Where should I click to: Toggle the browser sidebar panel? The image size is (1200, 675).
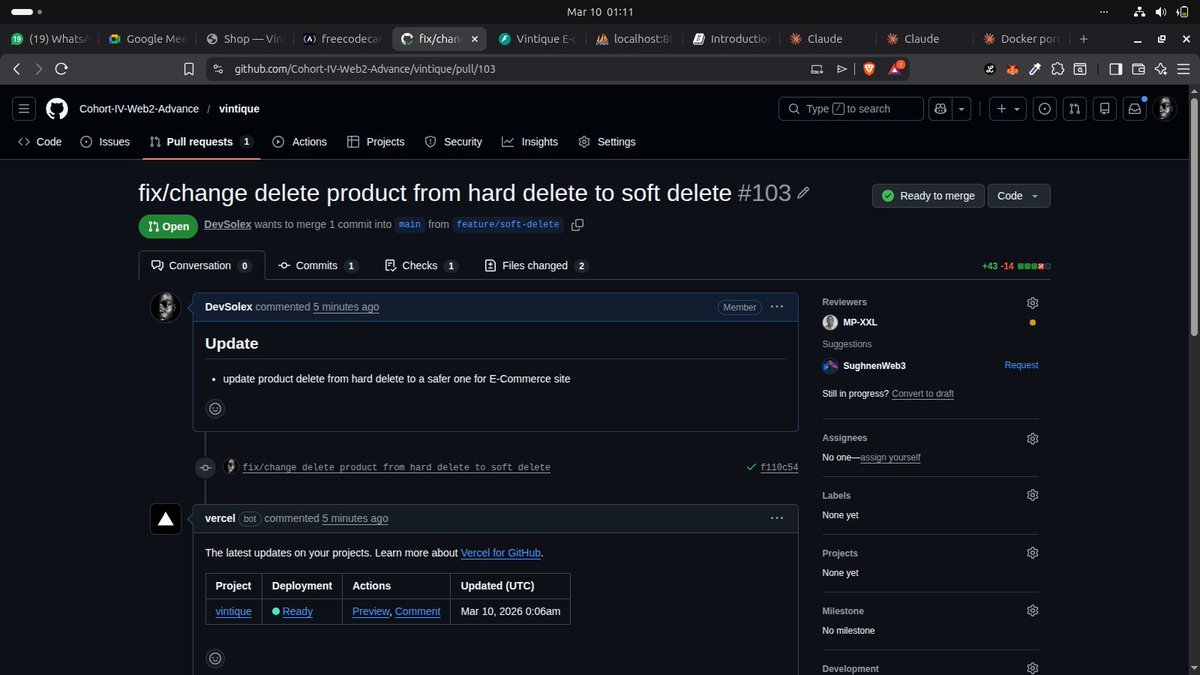1115,69
